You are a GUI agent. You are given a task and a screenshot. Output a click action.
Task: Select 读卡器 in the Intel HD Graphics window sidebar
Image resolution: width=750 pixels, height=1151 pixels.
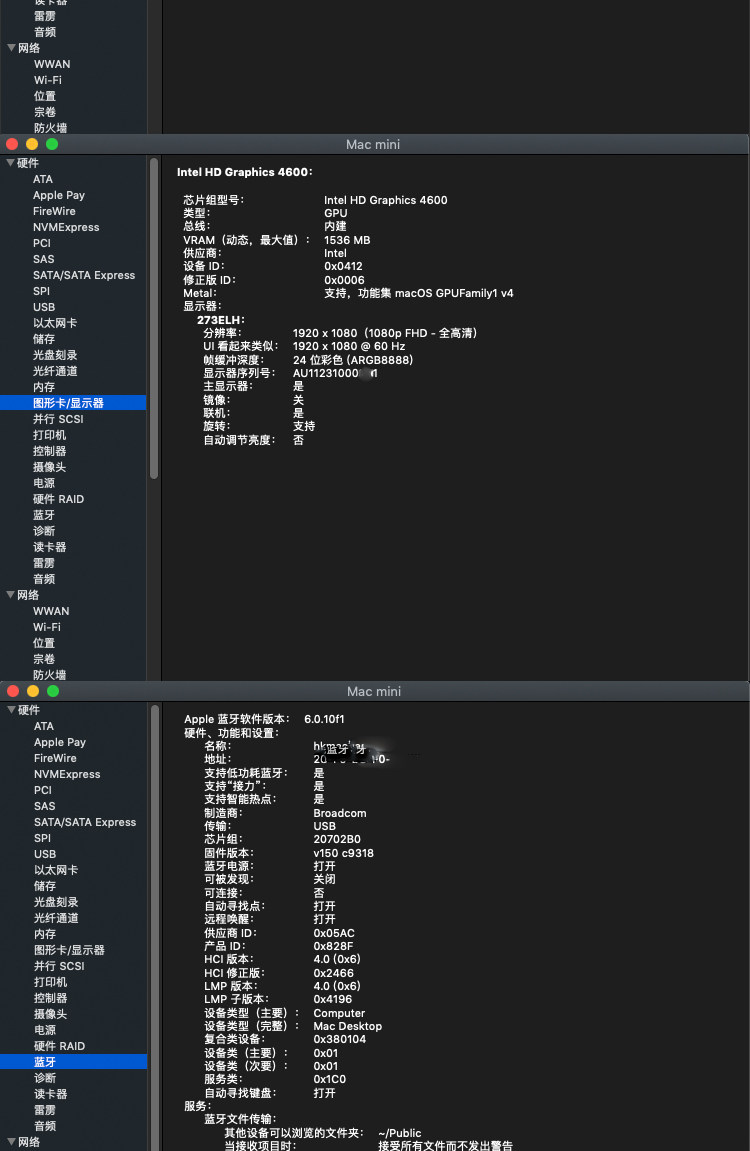[49, 547]
